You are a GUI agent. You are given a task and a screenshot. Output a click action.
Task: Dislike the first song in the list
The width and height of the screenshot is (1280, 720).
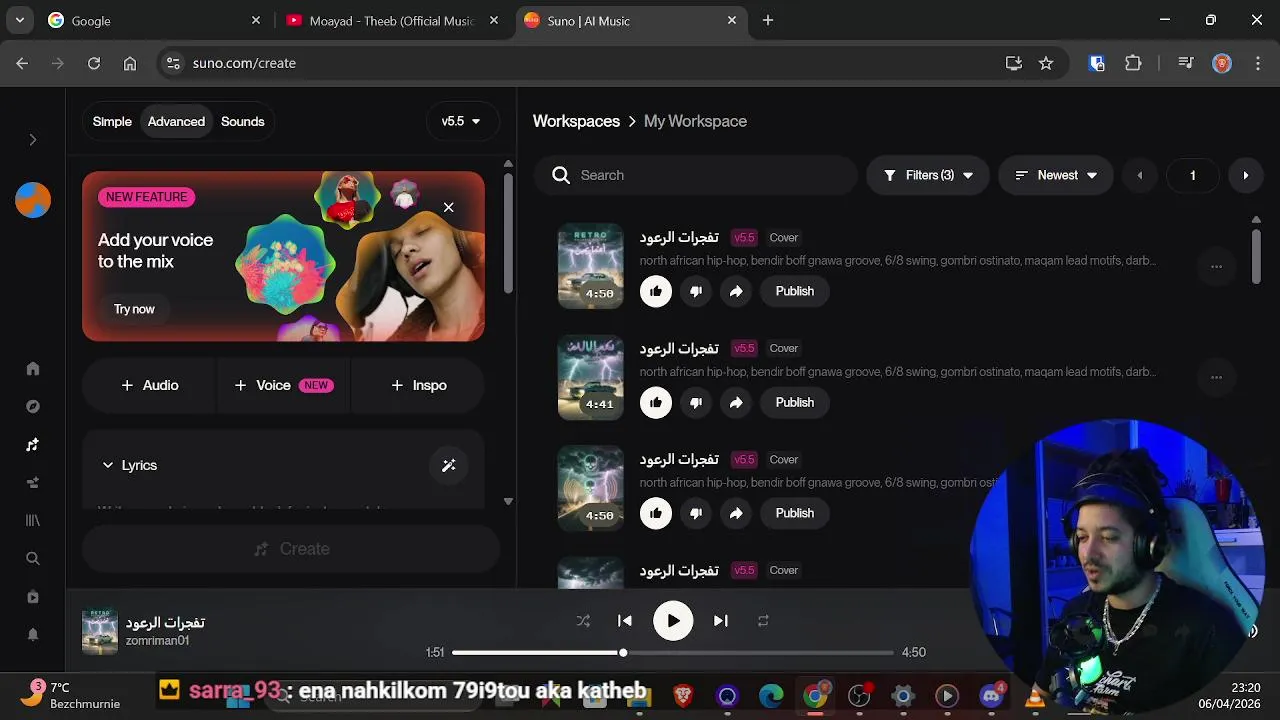(x=696, y=291)
